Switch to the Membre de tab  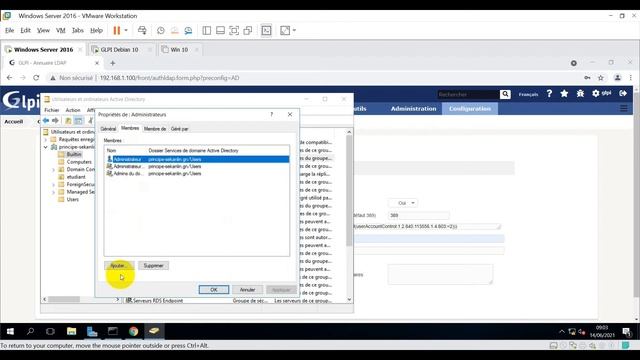[155, 129]
